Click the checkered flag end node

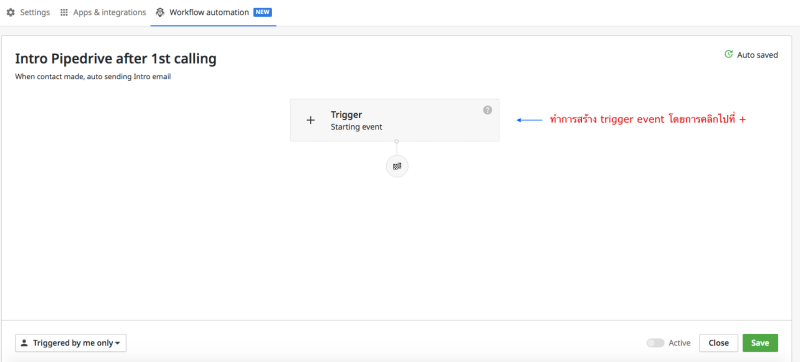(x=397, y=166)
